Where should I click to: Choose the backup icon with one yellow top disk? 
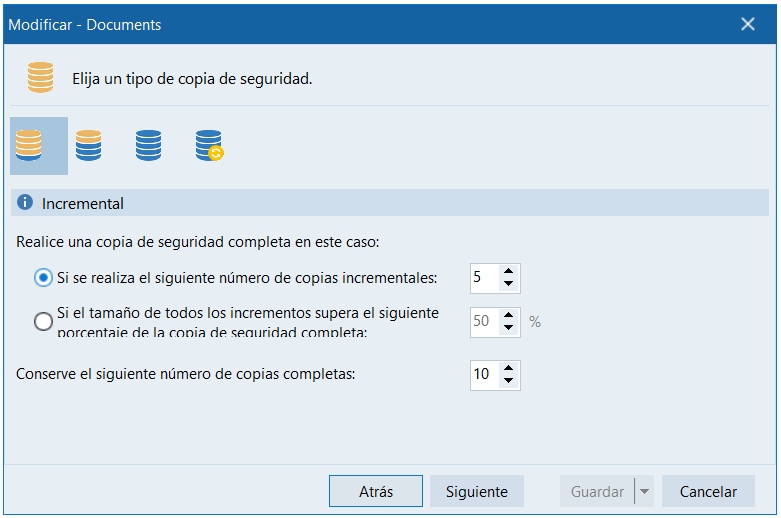click(89, 146)
